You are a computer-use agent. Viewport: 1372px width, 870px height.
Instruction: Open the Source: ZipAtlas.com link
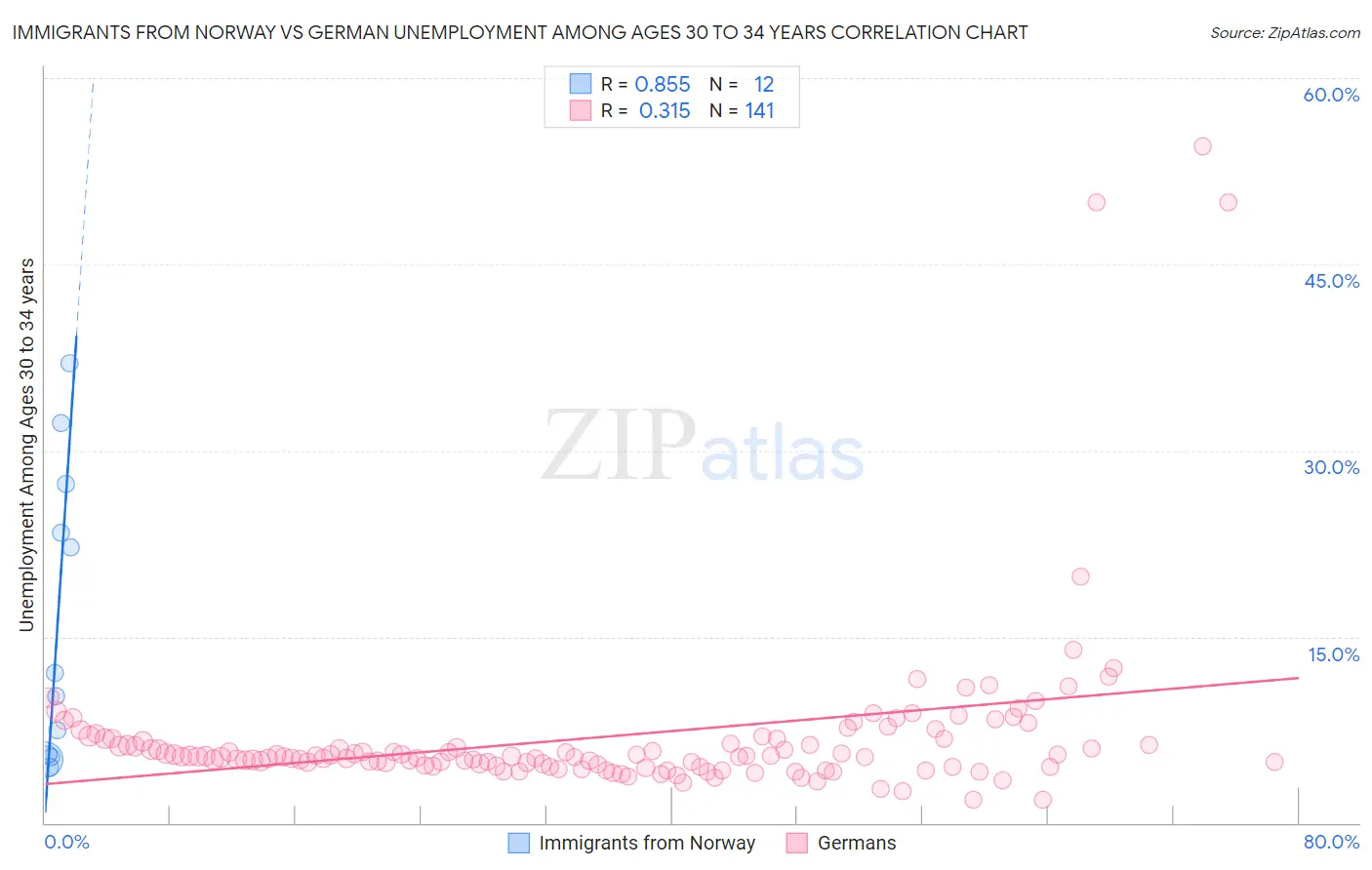pos(1285,32)
